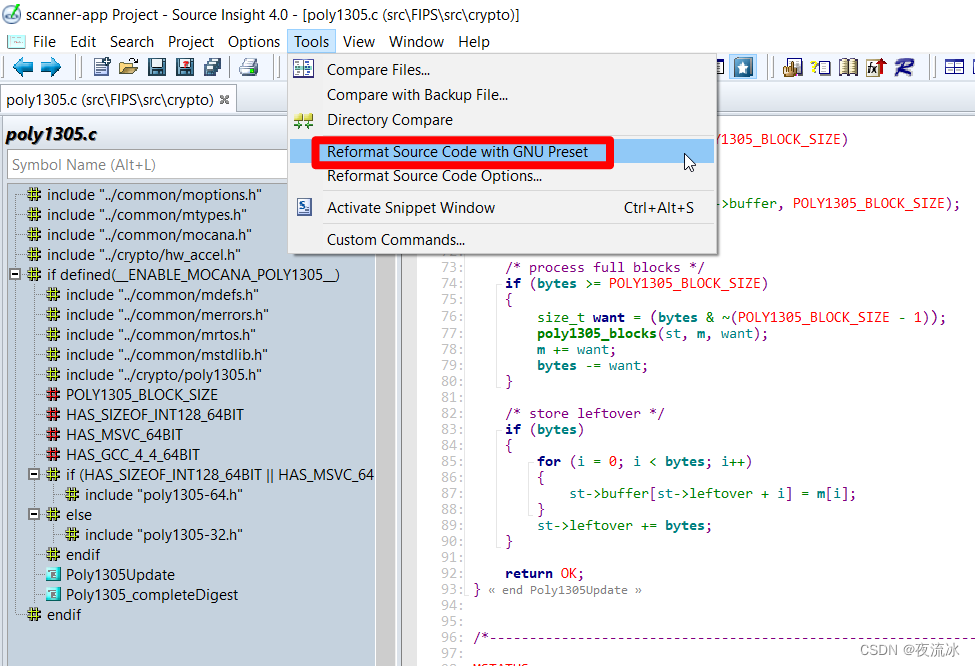The height and width of the screenshot is (666, 975).
Task: Collapse the if (HAS_SIZEOF_INT128_64BIT node
Action: (35, 474)
